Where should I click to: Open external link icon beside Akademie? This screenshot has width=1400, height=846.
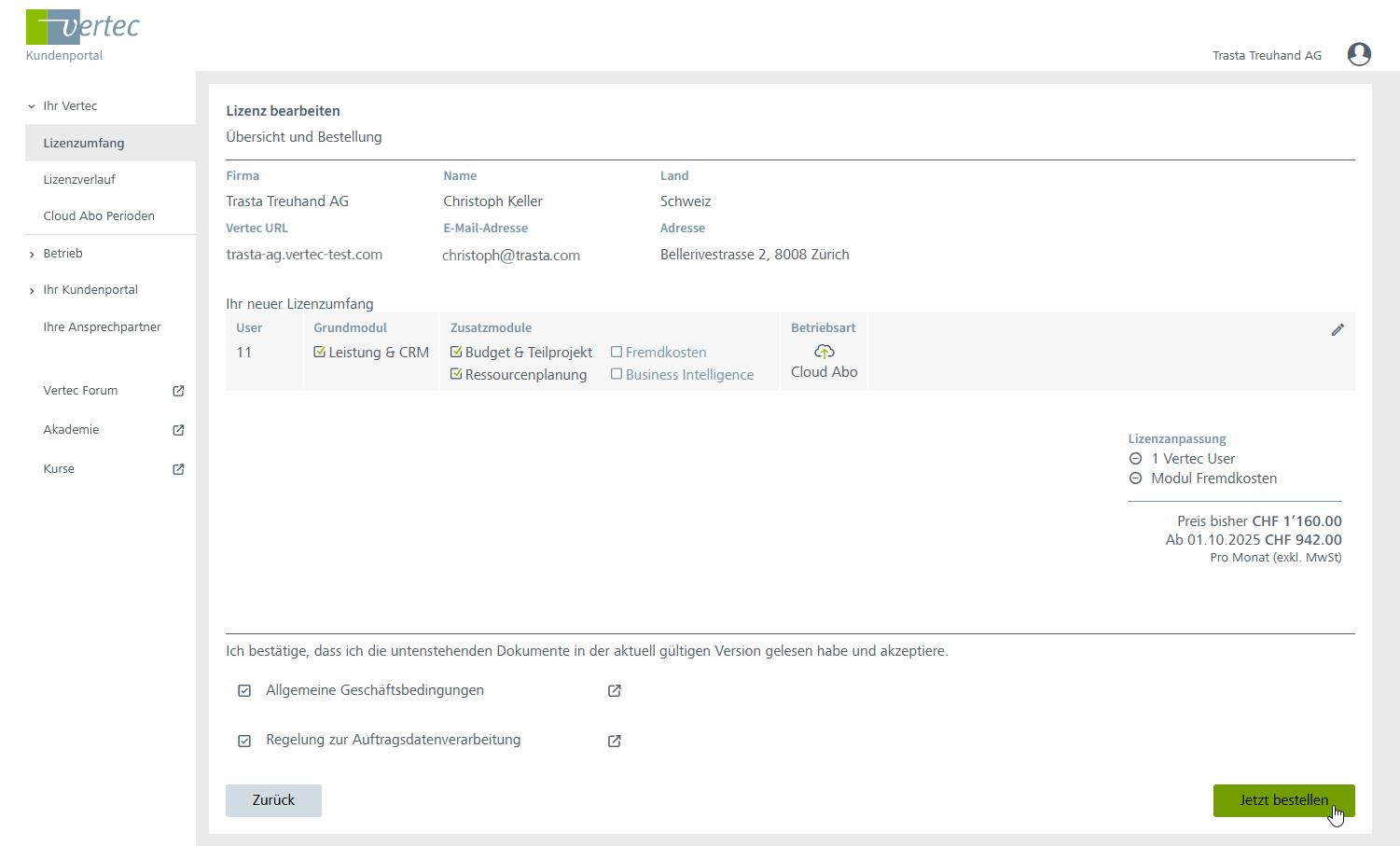(x=178, y=430)
